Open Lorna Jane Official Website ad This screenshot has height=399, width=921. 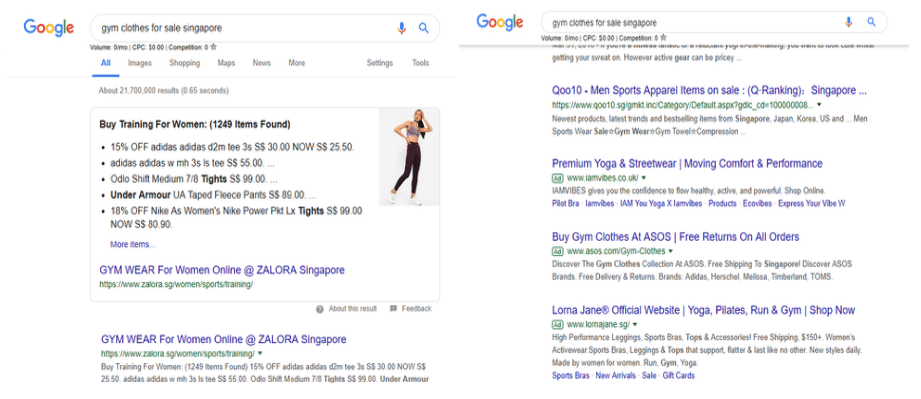coord(704,310)
